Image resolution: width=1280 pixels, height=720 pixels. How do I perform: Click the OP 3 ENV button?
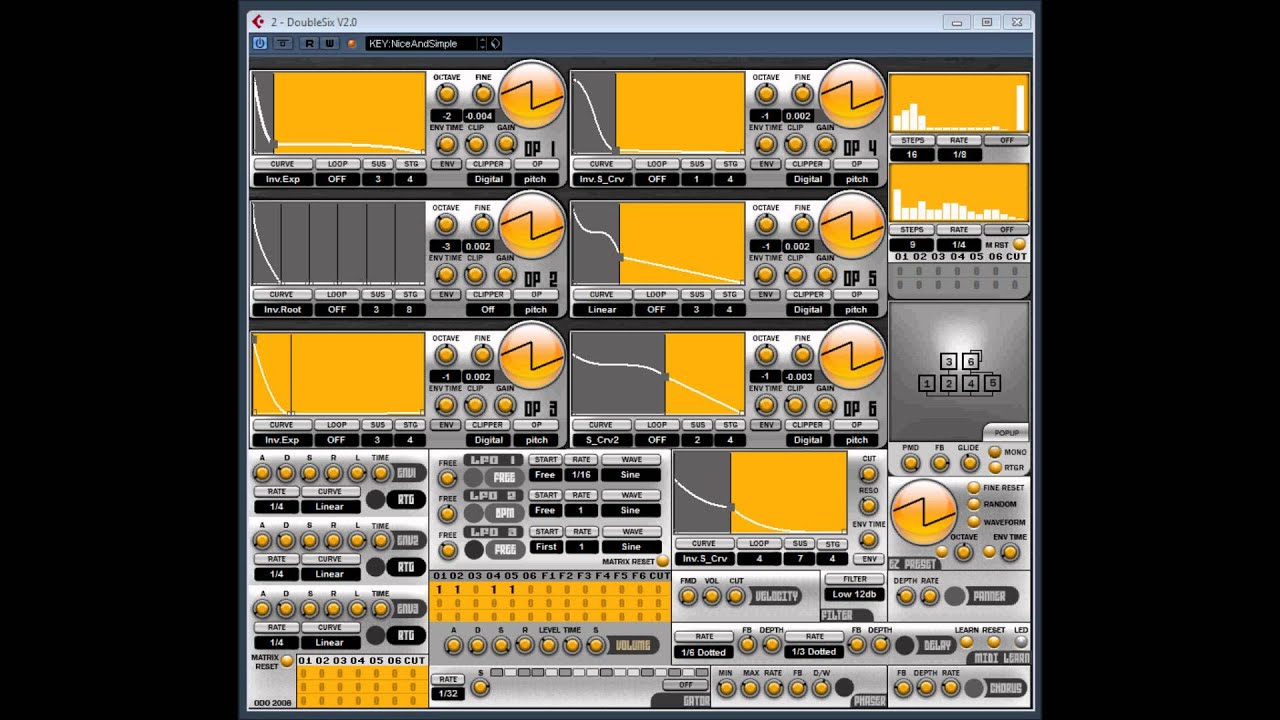447,425
